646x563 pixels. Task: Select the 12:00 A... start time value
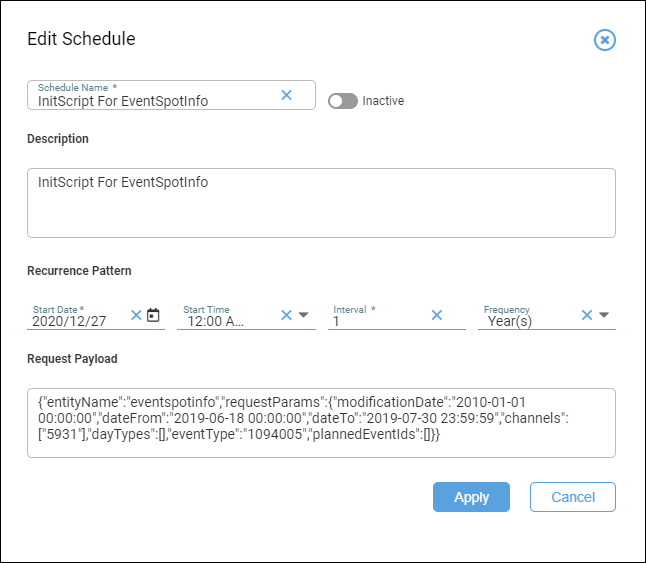(216, 321)
